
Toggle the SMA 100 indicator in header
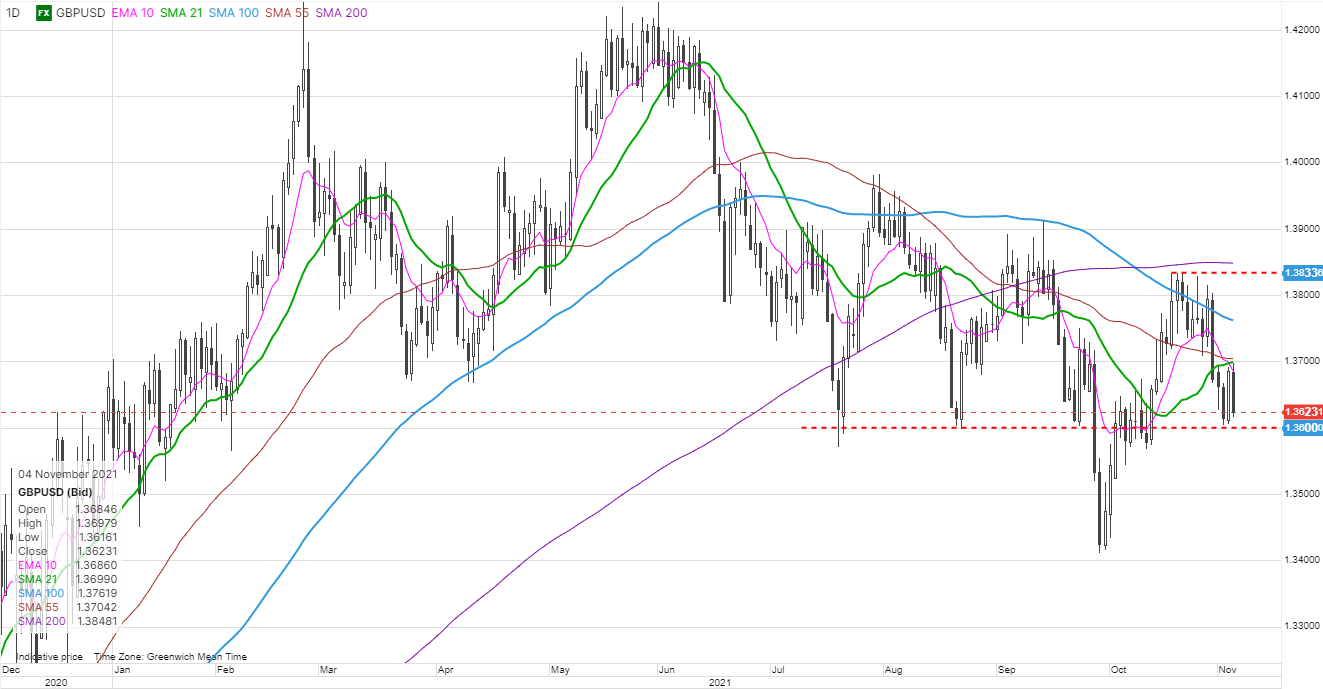[x=238, y=14]
